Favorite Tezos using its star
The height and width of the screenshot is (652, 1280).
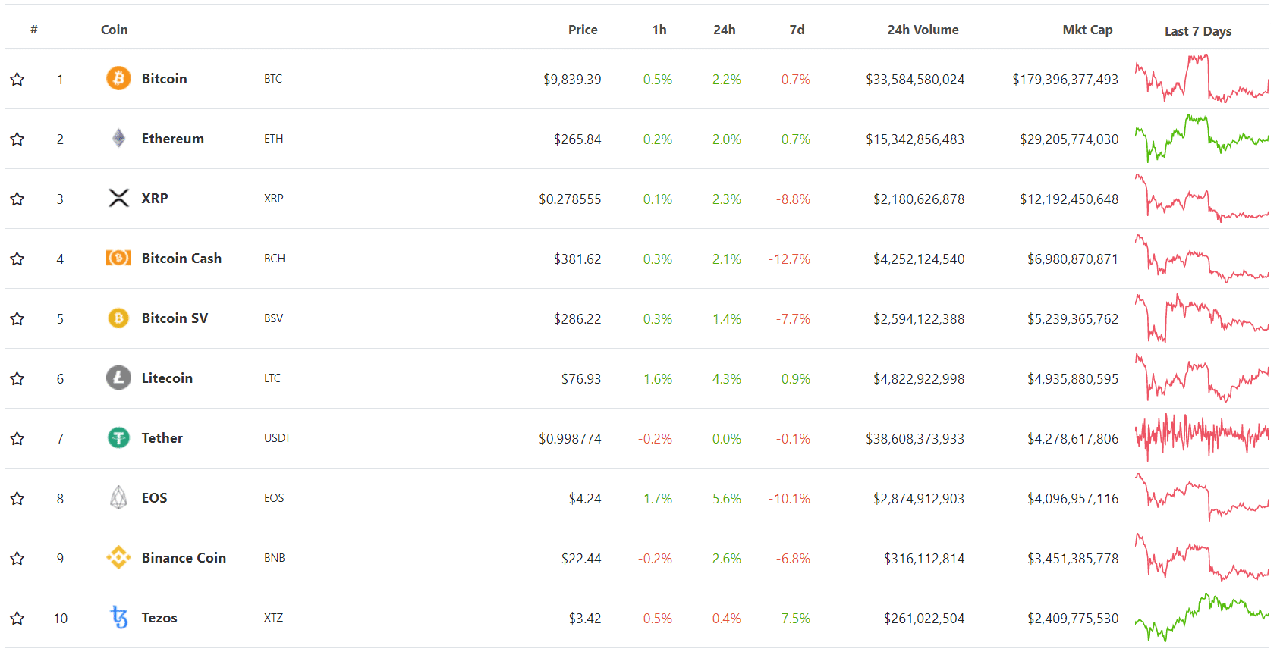[x=17, y=619]
